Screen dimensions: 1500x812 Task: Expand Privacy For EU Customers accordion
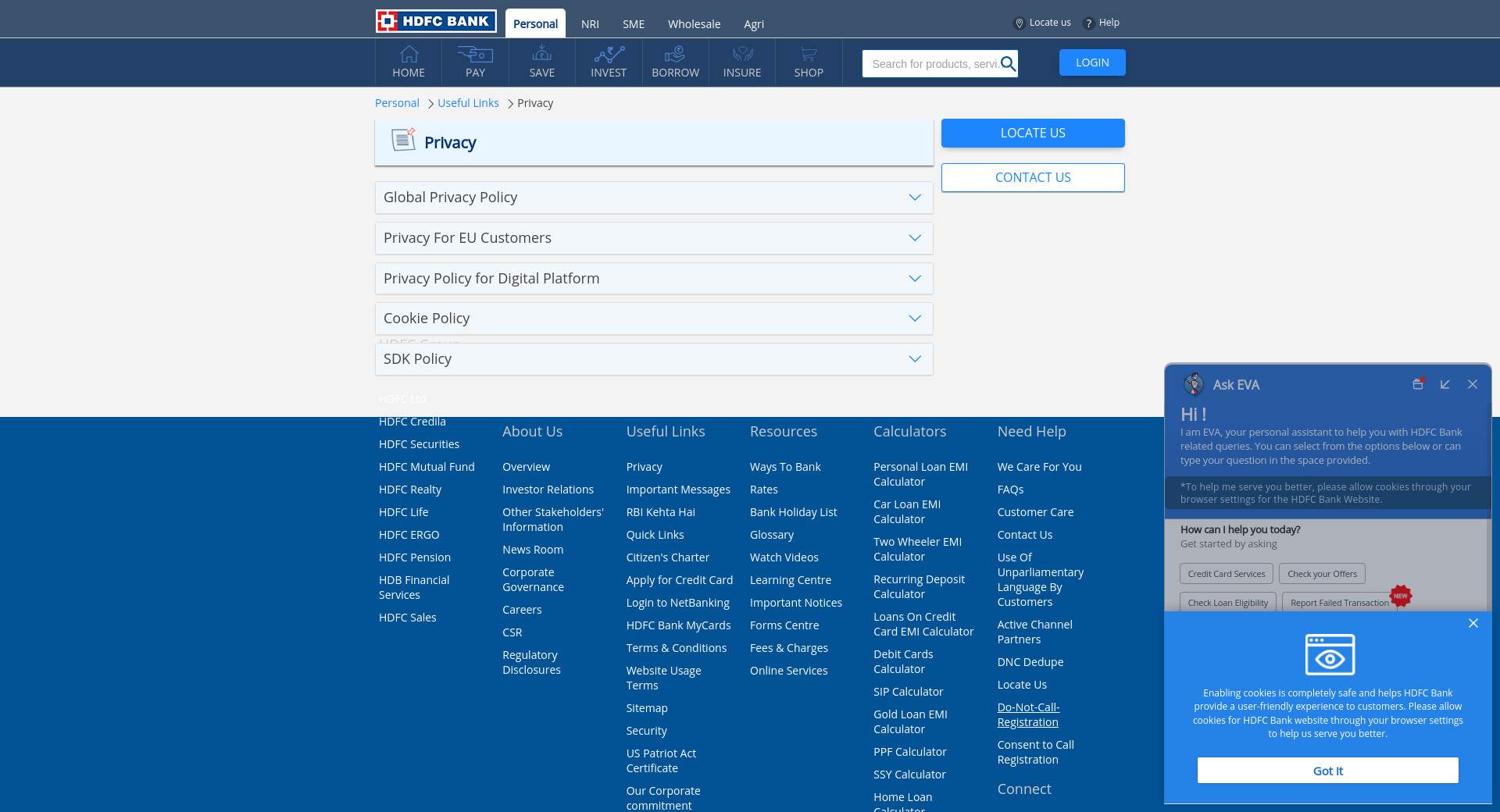(x=914, y=238)
